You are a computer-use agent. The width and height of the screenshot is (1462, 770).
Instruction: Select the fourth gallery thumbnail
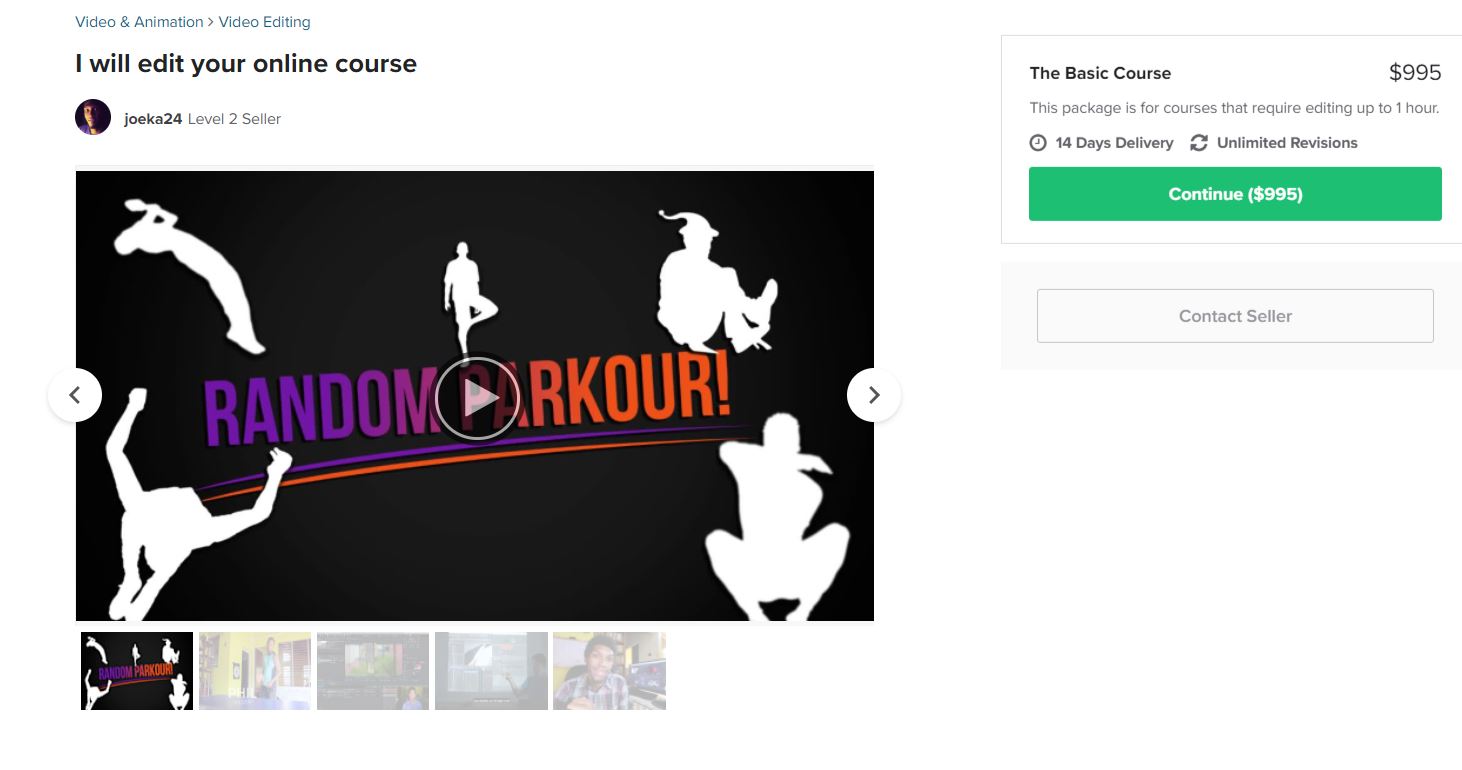coord(491,671)
